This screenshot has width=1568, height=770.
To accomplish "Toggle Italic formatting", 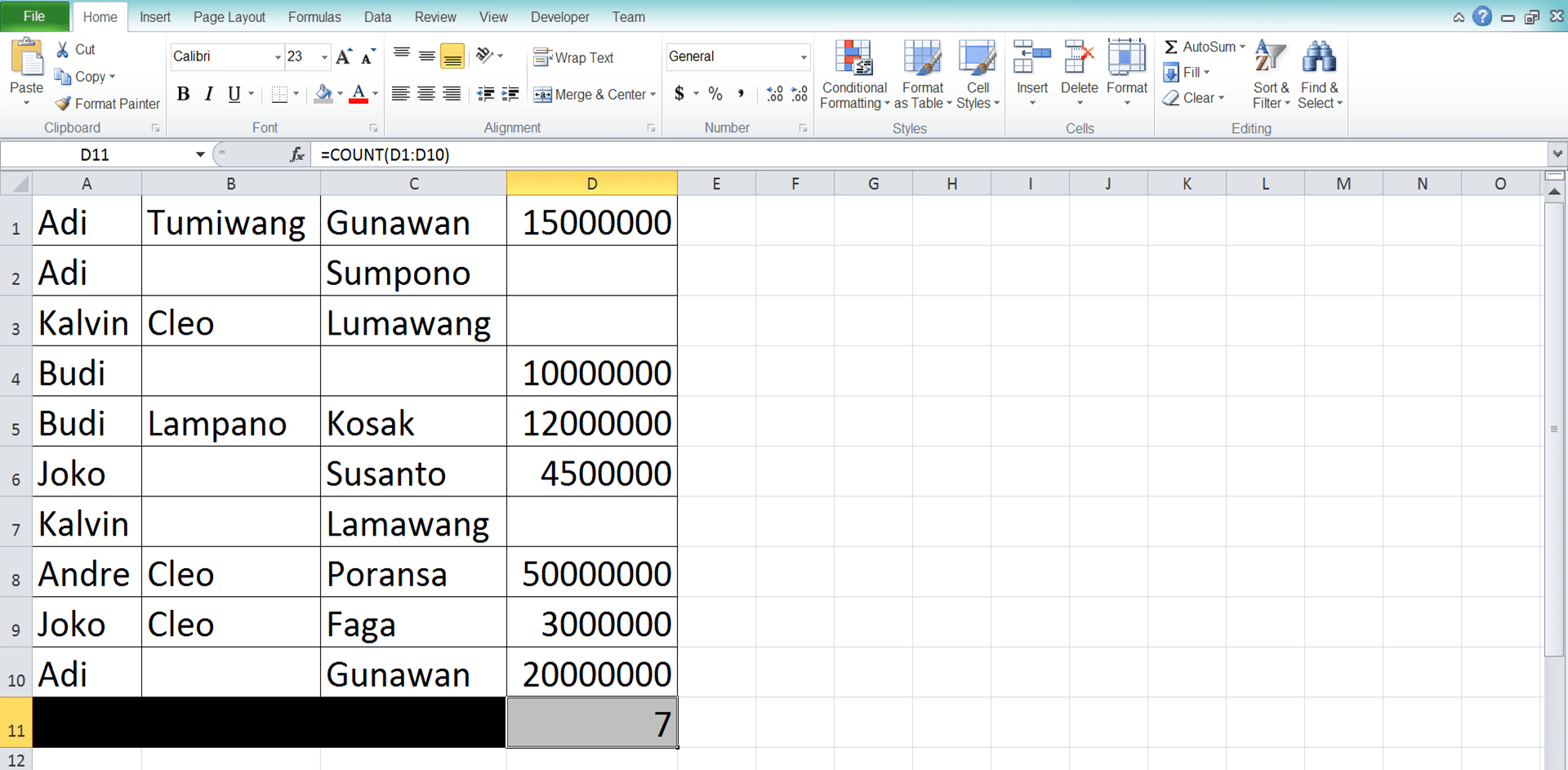I will [208, 94].
